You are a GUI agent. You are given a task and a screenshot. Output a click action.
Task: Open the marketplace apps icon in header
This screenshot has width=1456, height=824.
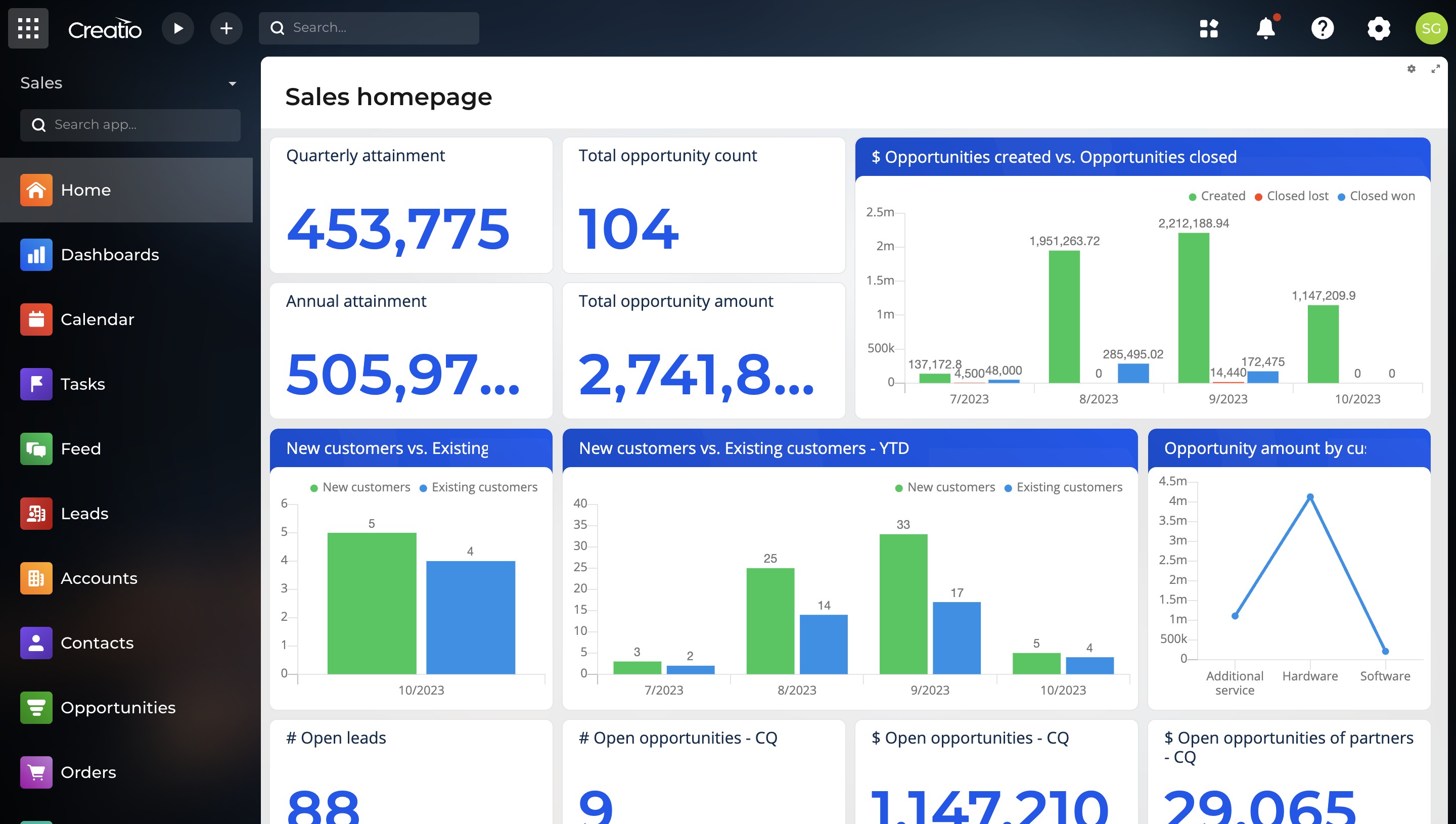pos(1209,28)
